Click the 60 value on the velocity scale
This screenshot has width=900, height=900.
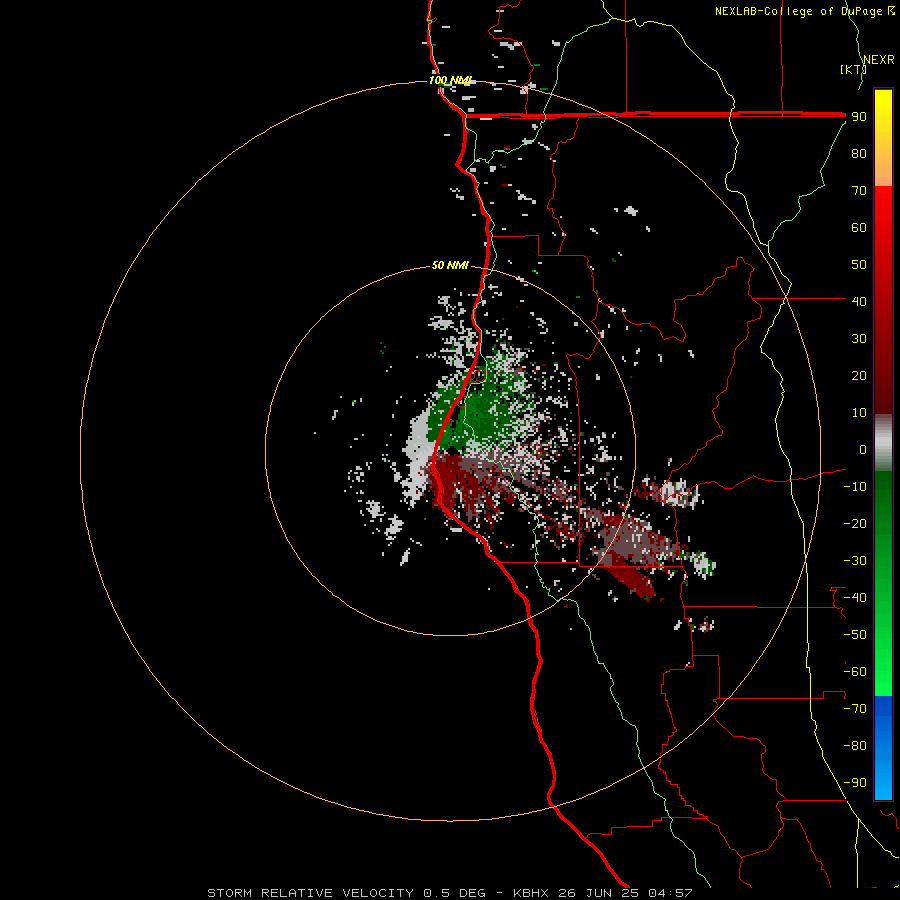click(x=859, y=228)
